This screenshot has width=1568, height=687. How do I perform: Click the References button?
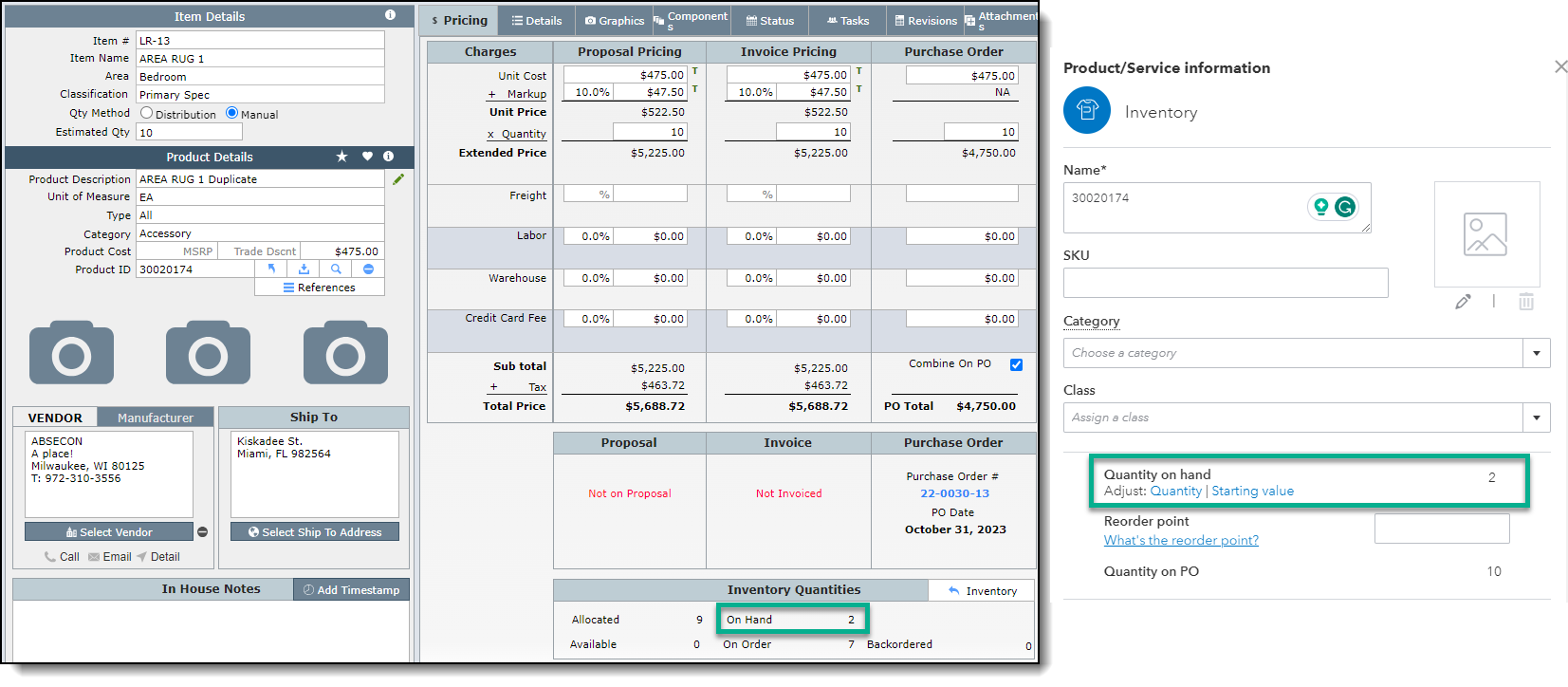coord(320,288)
